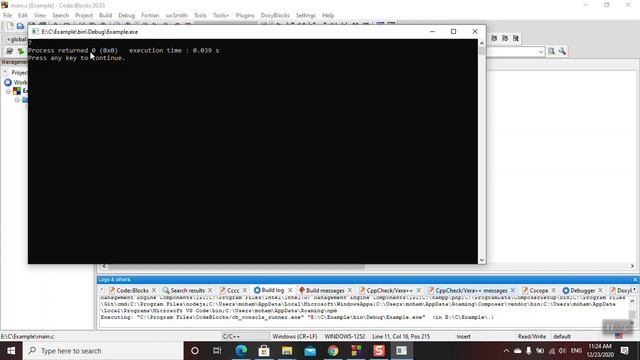Click the Windows (CR+LF) status entry
Screen dimensions: 640x360
(295, 337)
